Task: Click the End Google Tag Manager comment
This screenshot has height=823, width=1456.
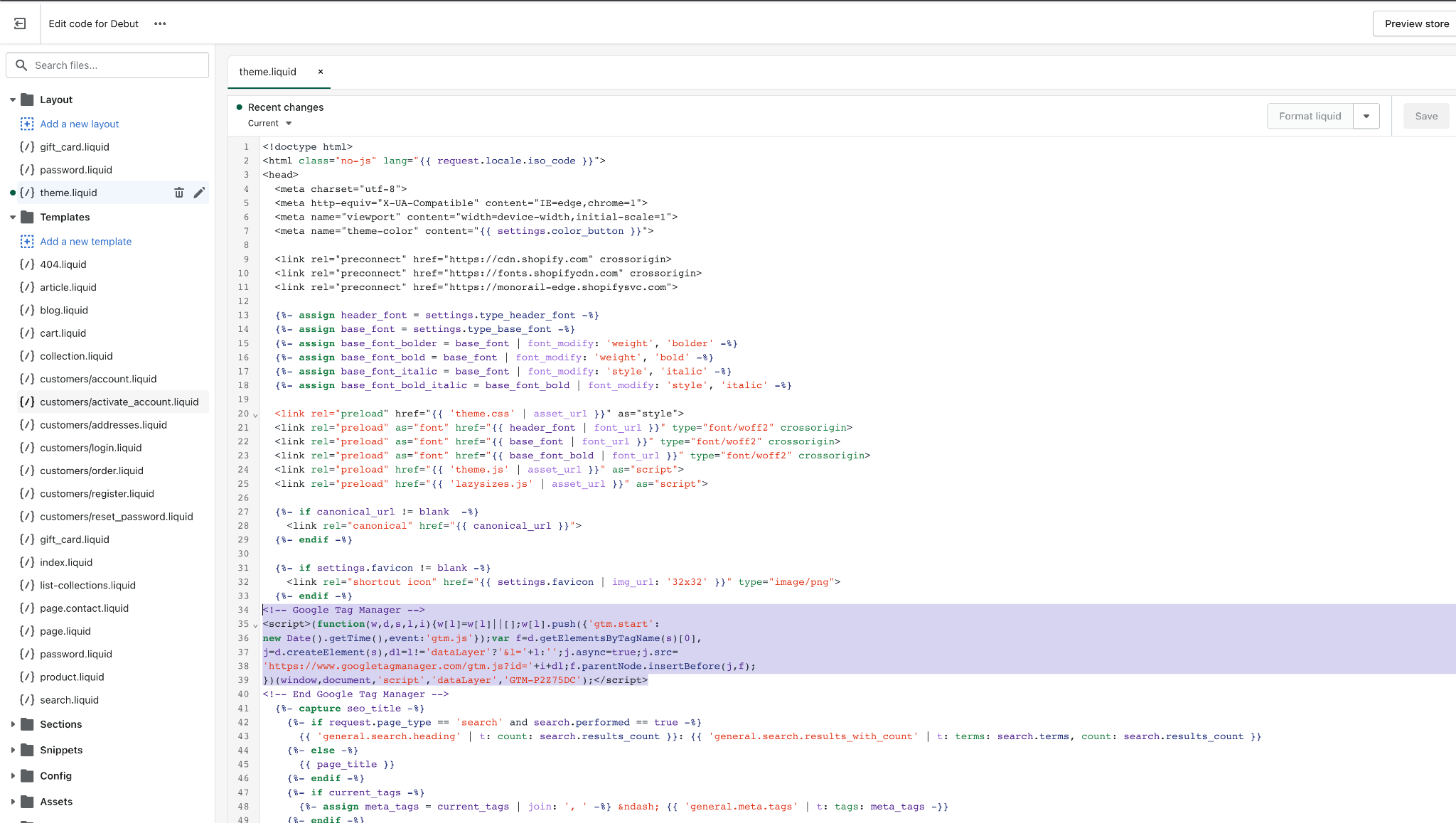Action: click(355, 694)
